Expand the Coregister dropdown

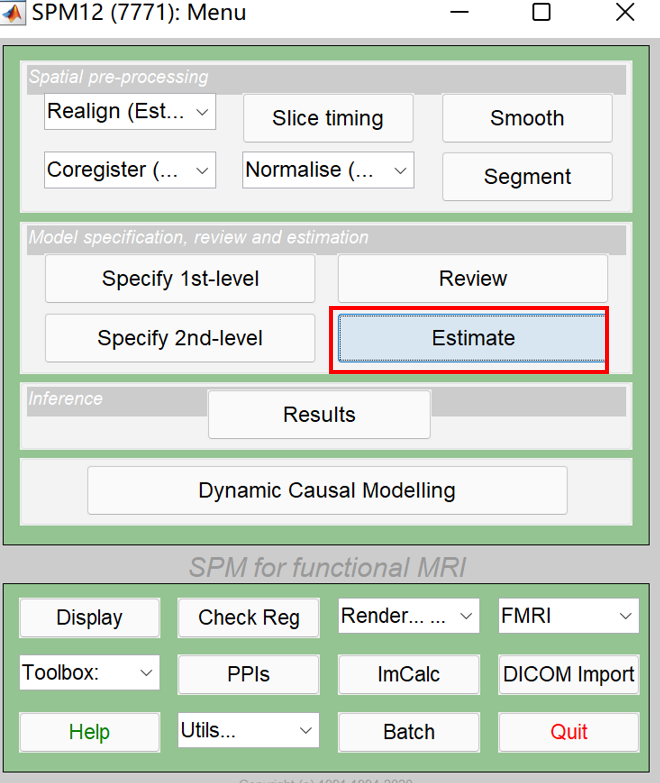[130, 170]
